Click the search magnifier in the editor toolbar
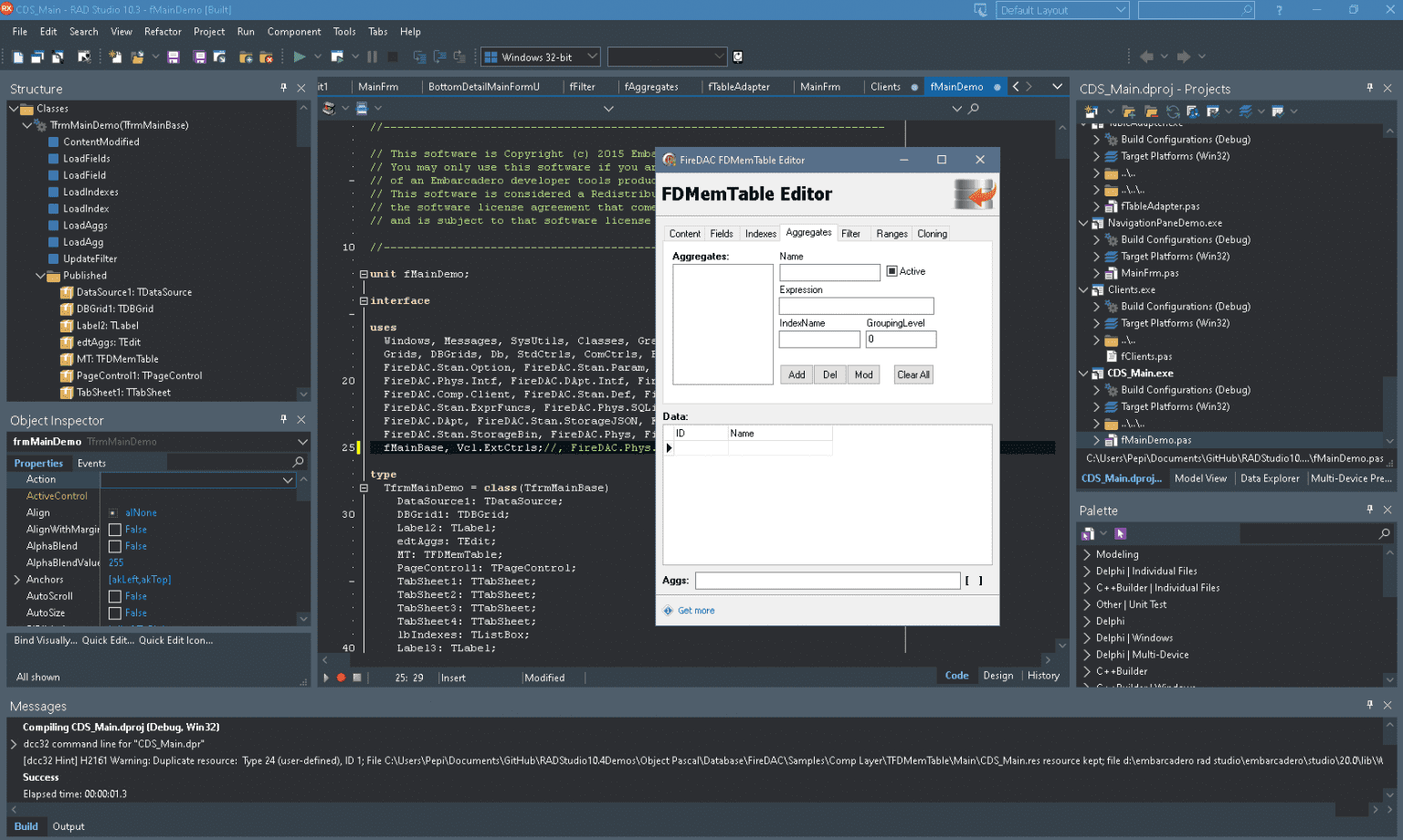 [974, 109]
